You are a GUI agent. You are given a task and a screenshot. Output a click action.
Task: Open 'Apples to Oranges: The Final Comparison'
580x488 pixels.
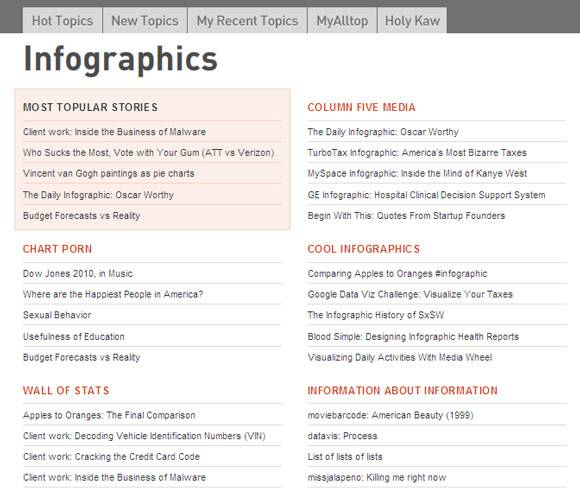click(109, 415)
